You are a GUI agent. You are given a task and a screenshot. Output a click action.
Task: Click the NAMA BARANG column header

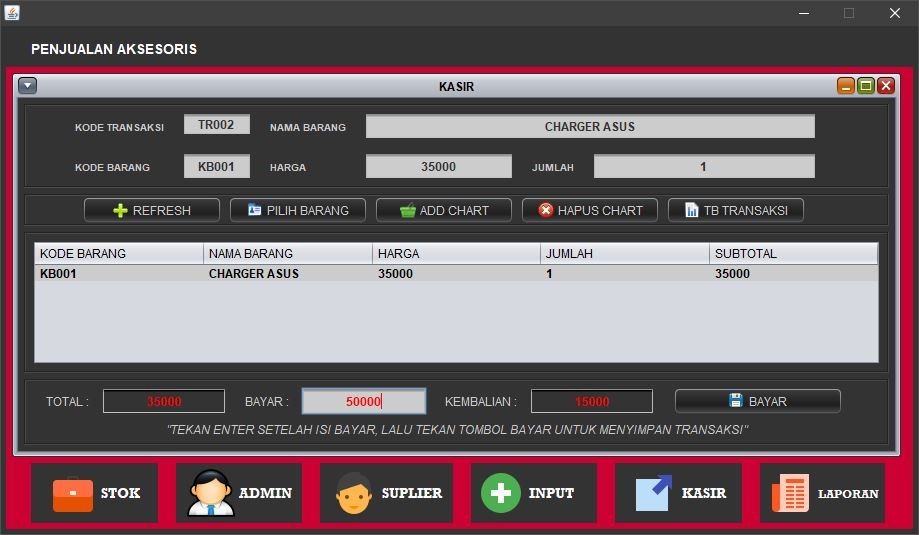click(288, 253)
